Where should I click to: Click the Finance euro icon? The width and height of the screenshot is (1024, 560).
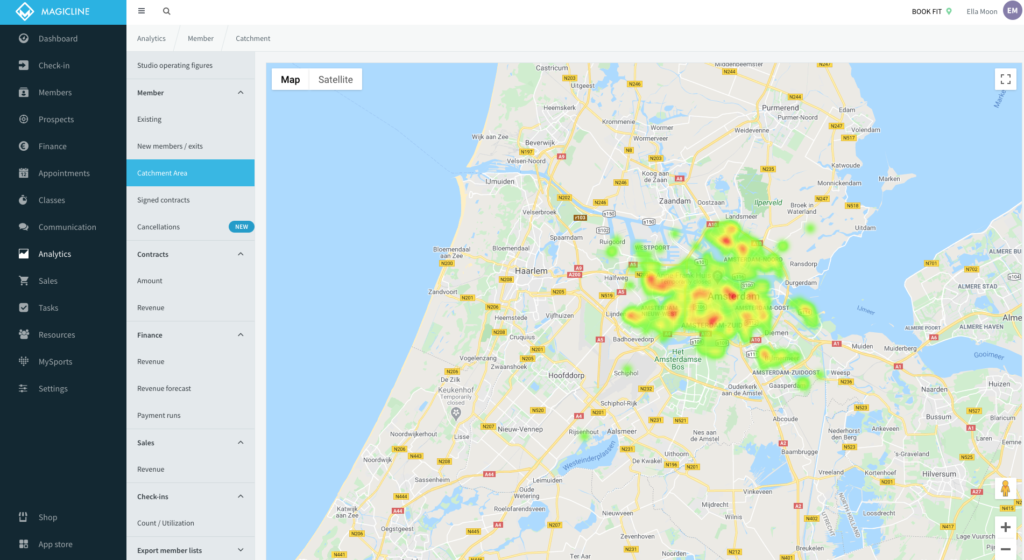(x=23, y=147)
